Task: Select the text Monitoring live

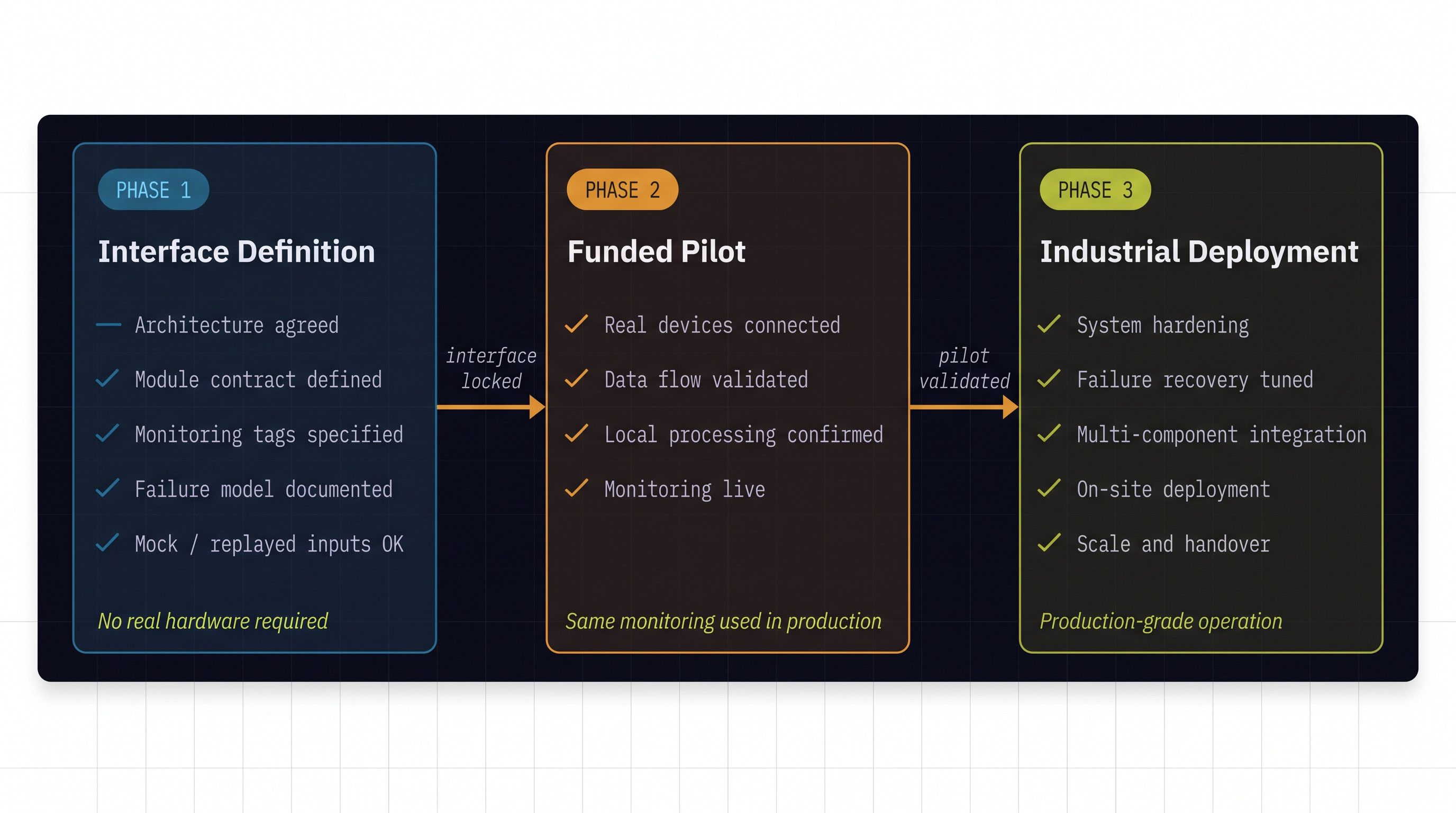Action: coord(685,490)
